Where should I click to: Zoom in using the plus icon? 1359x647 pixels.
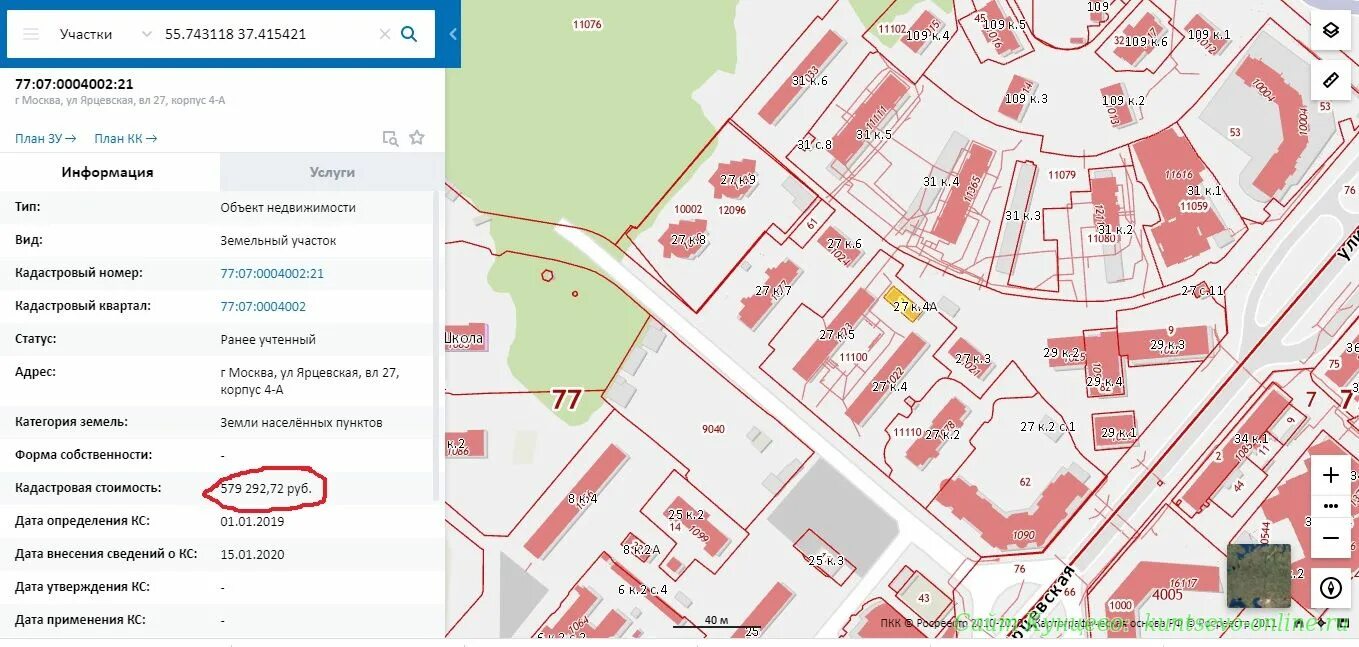[x=1331, y=475]
